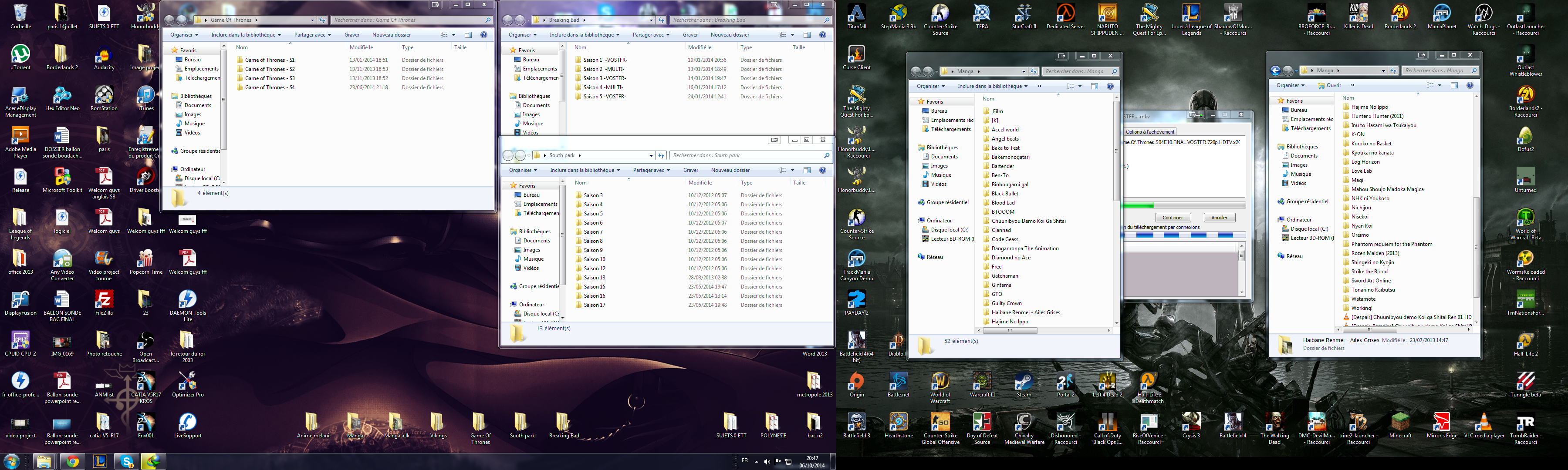The width and height of the screenshot is (1568, 470).
Task: Click Annuler in the download dialog
Action: pyautogui.click(x=1219, y=218)
